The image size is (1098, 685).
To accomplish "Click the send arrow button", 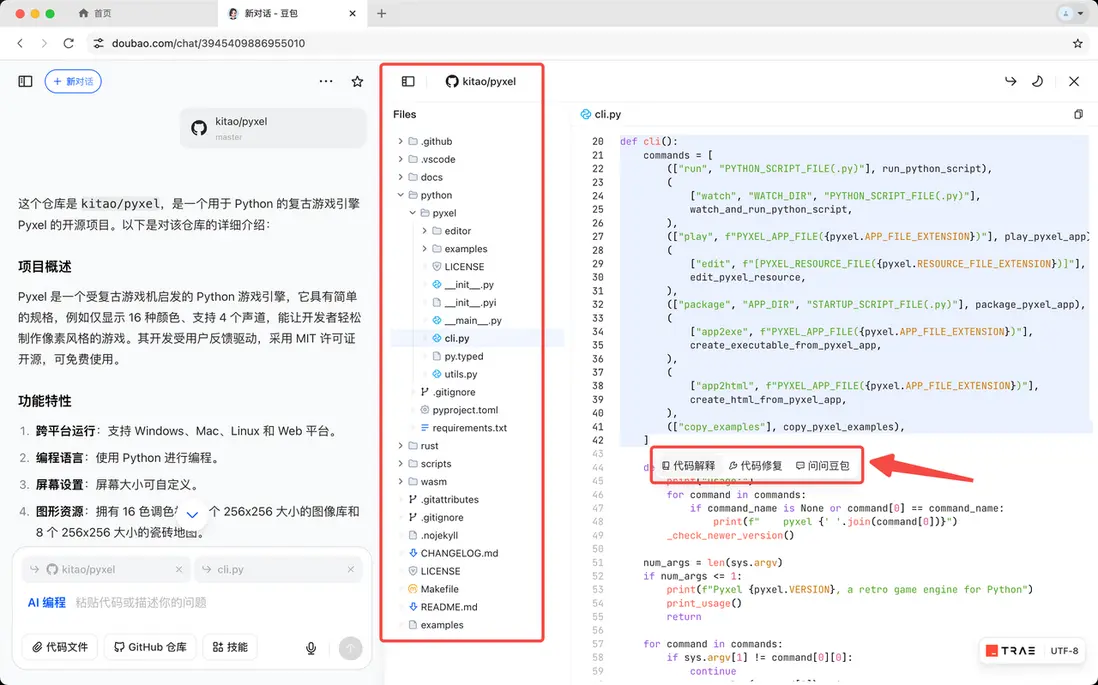I will coord(350,648).
